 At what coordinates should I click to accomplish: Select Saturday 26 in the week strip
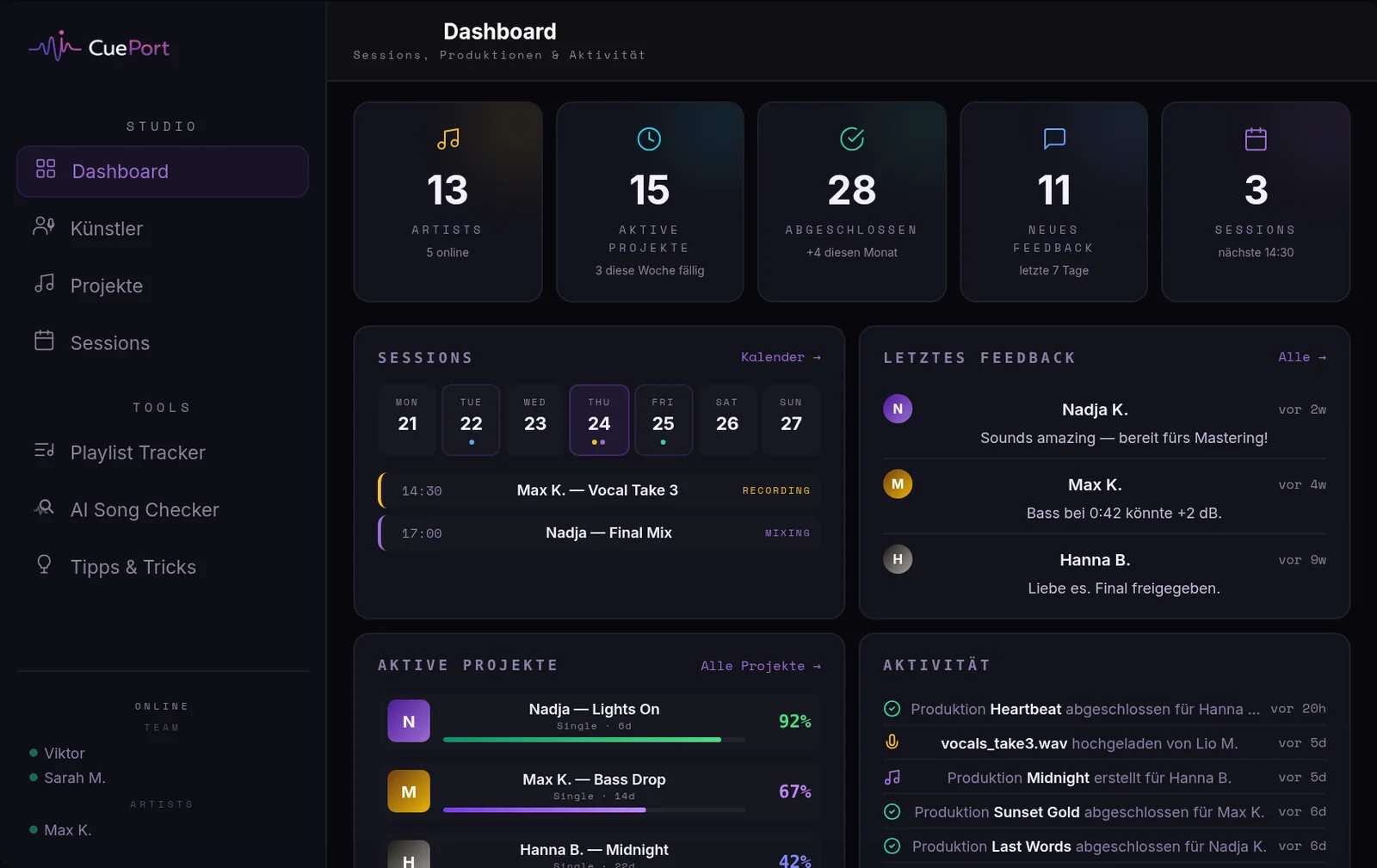coord(727,420)
